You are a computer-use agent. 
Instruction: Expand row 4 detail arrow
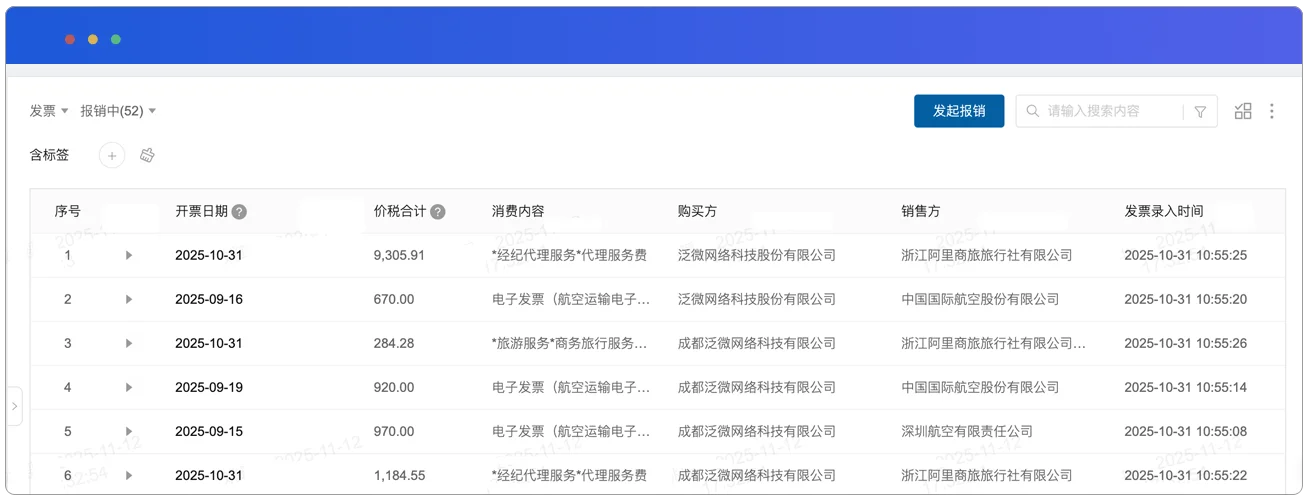129,387
